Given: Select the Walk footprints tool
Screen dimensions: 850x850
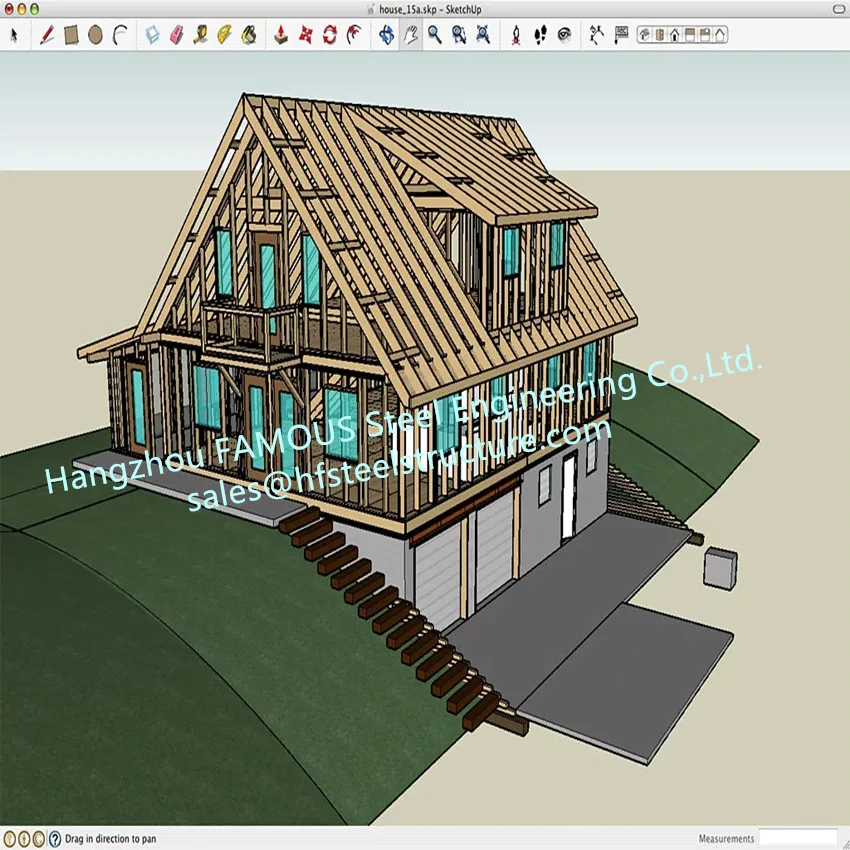Looking at the screenshot, I should [540, 35].
